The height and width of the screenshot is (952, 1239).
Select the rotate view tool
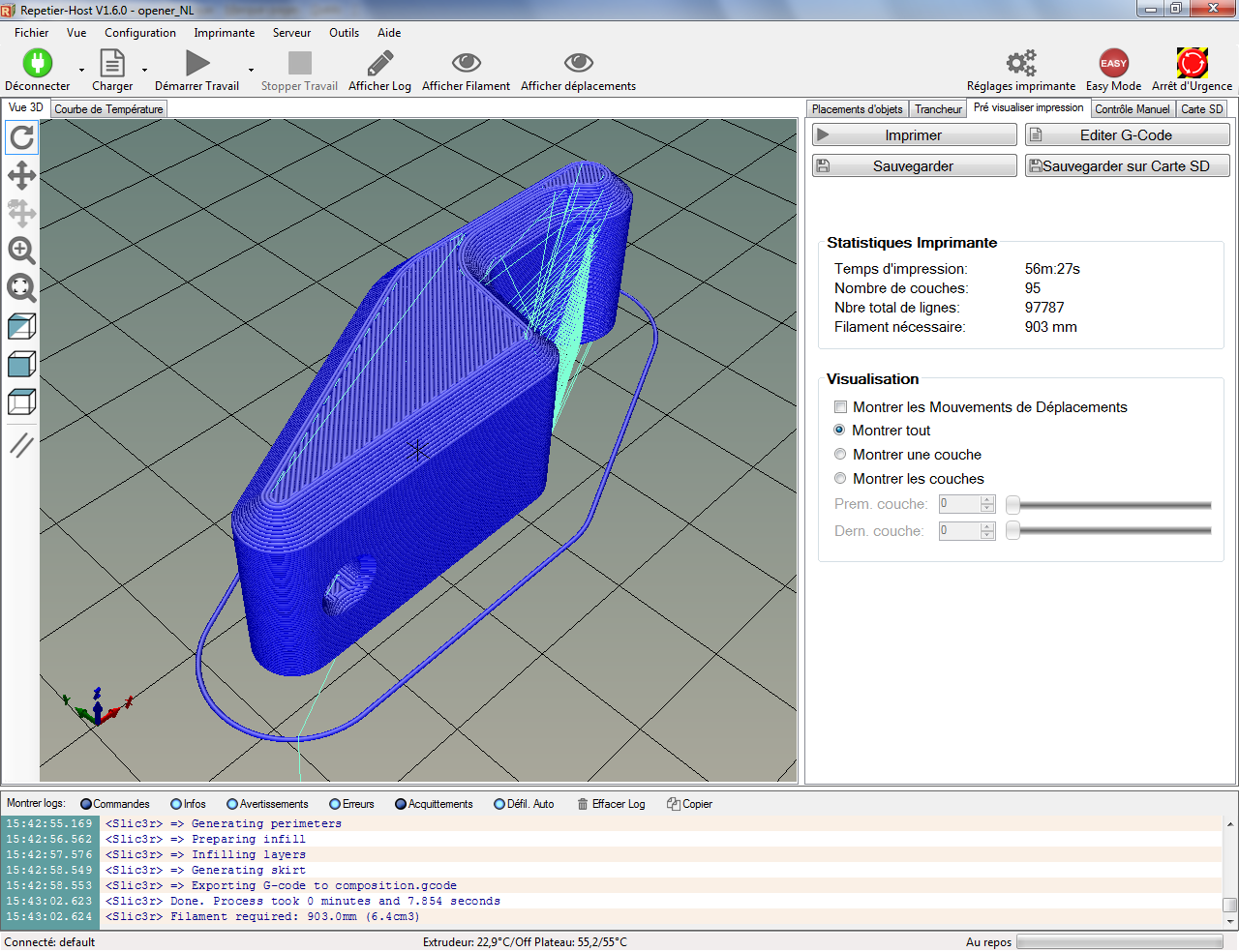click(x=21, y=138)
